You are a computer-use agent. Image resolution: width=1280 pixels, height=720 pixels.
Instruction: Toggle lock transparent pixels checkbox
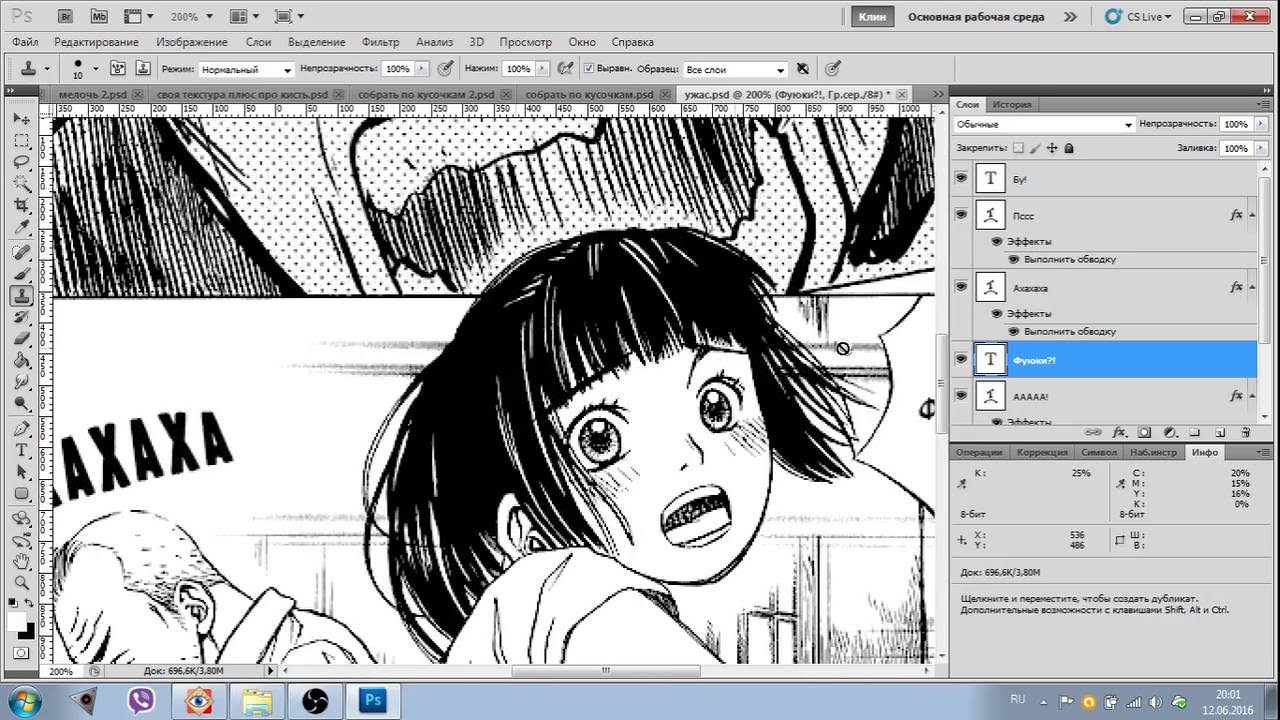[x=1018, y=148]
